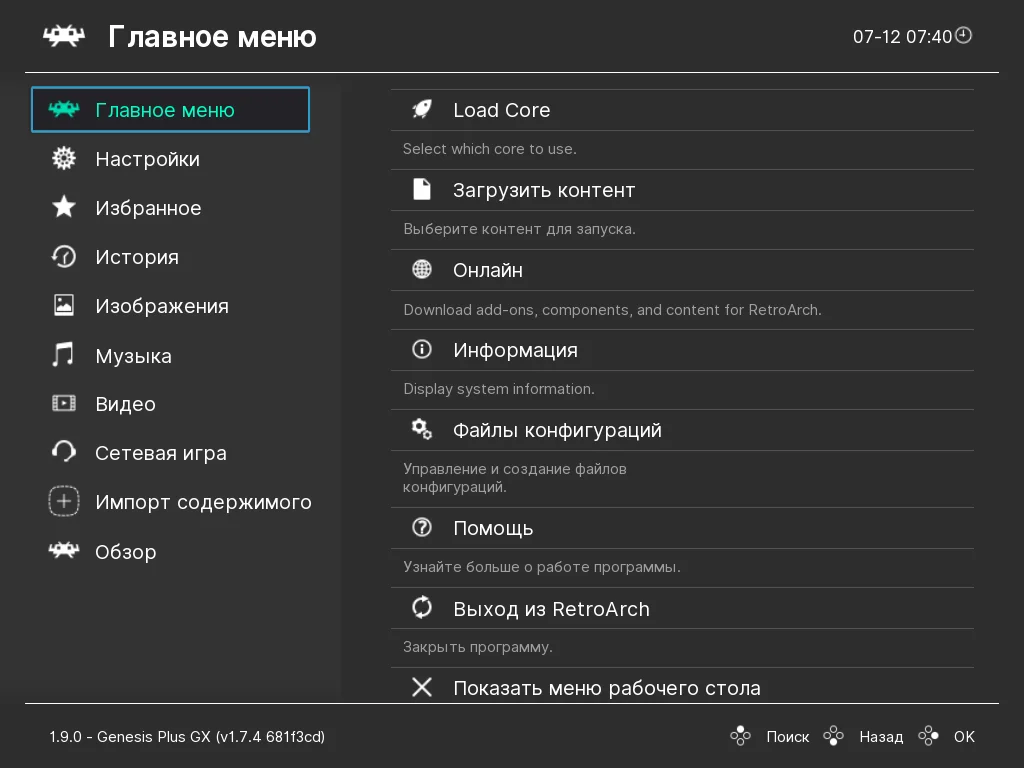Click the X icon for Показать меню рабочего стола
The width and height of the screenshot is (1024, 768).
pos(422,688)
